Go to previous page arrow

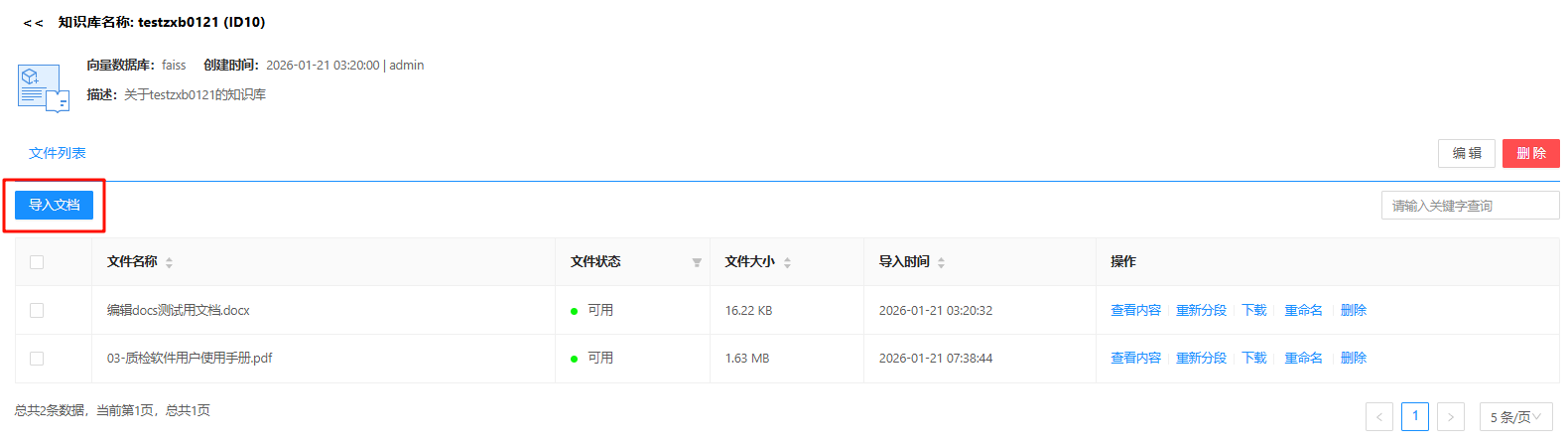(1378, 417)
